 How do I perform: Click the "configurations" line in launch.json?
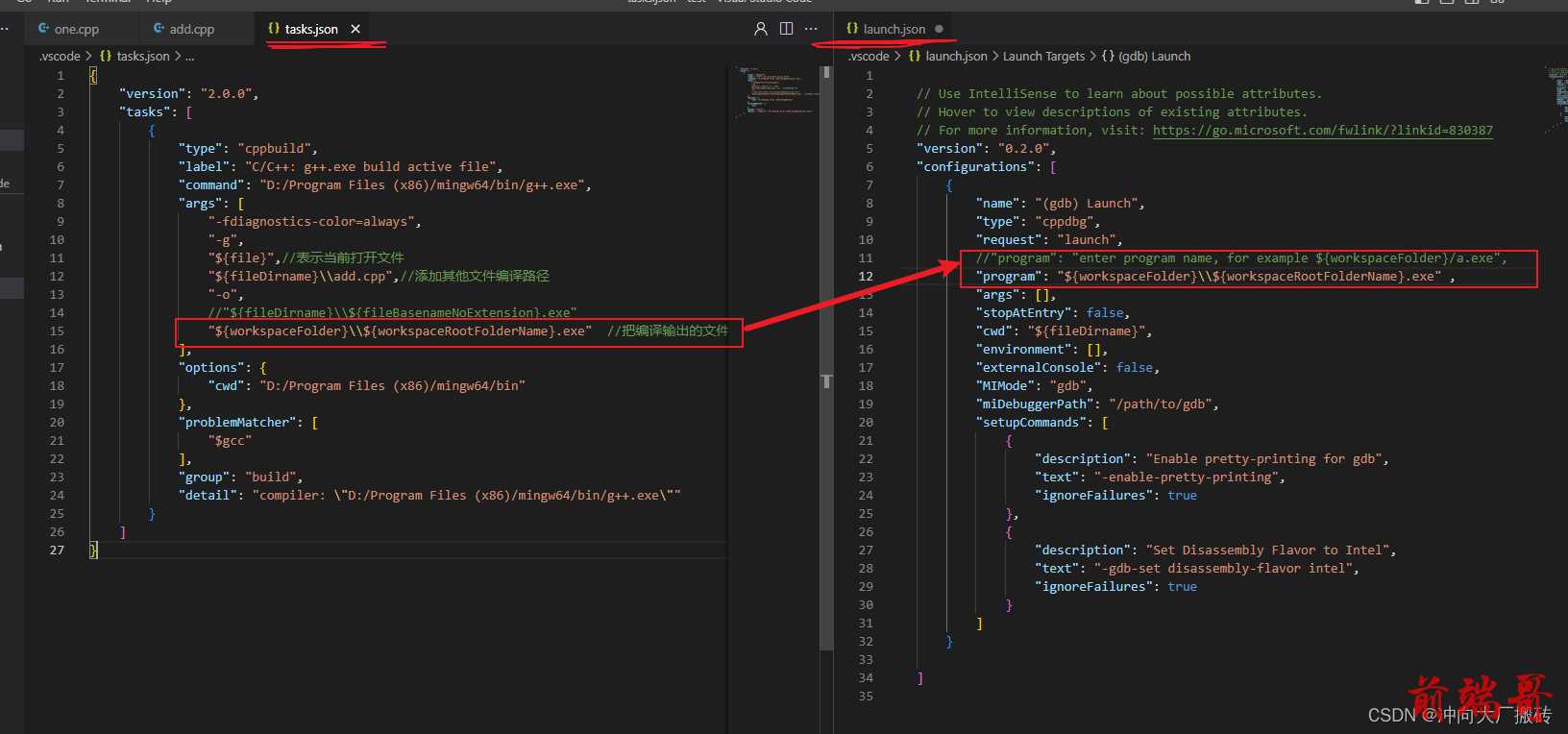(987, 167)
